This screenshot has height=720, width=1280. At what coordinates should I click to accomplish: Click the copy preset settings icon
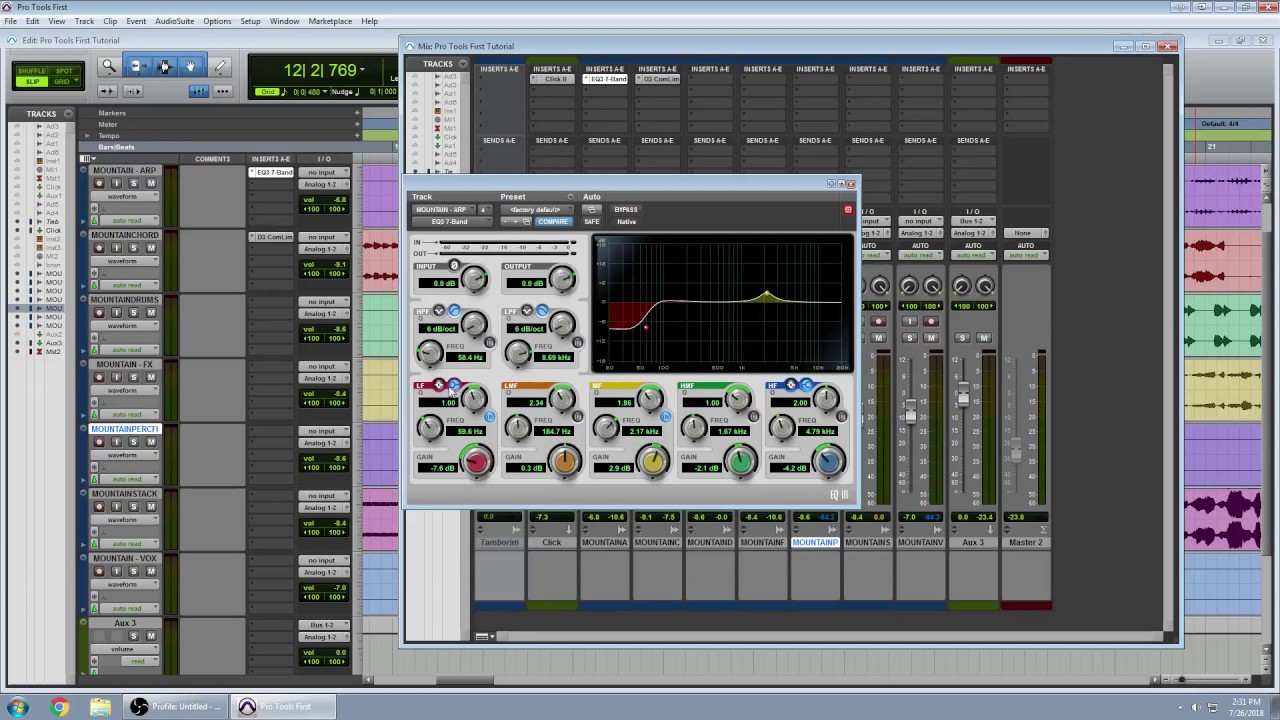[526, 221]
